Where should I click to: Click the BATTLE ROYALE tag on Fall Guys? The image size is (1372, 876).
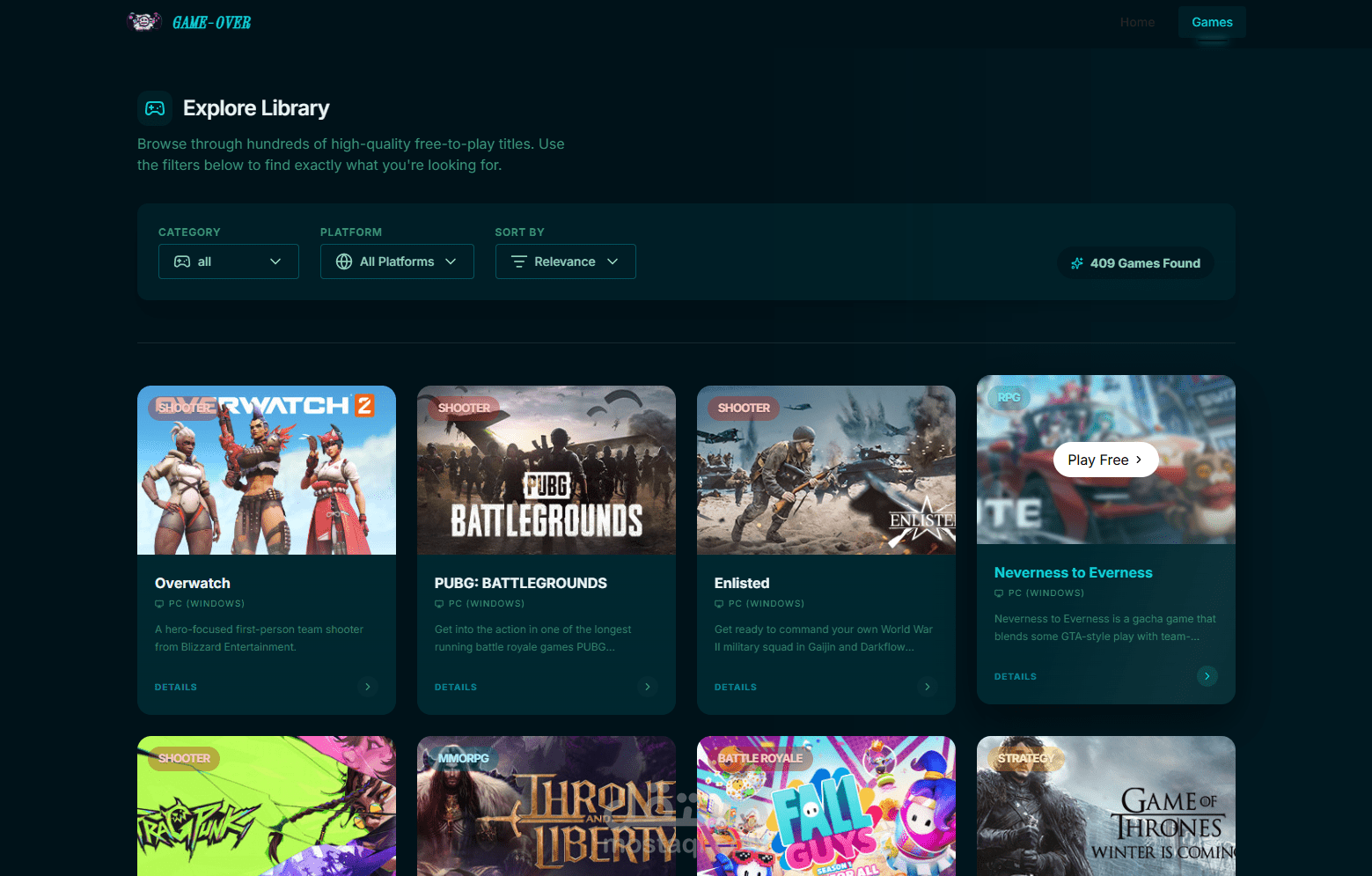tap(760, 758)
